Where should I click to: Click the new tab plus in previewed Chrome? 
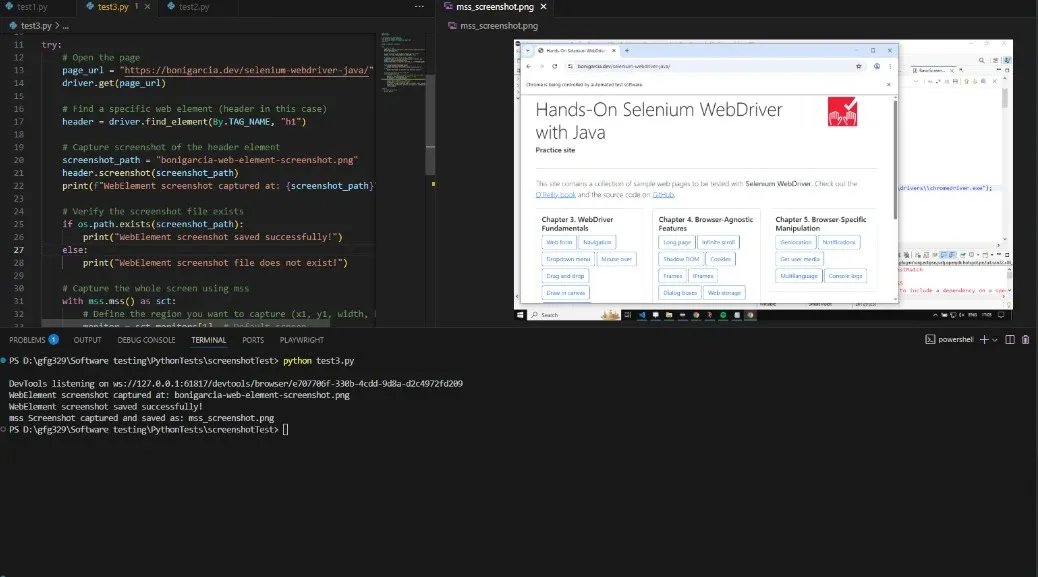tap(627, 50)
